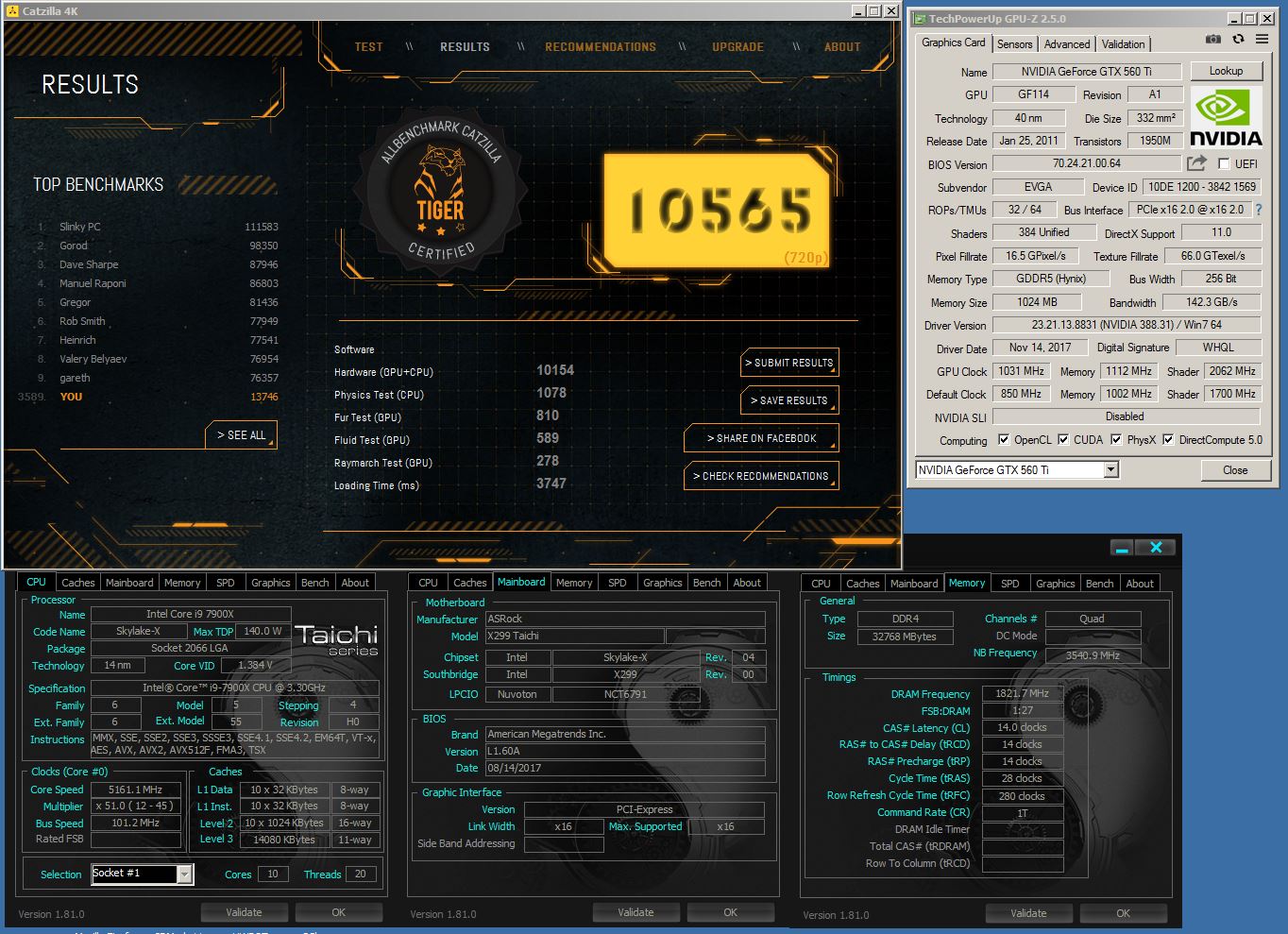The width and height of the screenshot is (1288, 934).
Task: Switch to the Advanced tab in GPU-Z
Action: (1067, 44)
